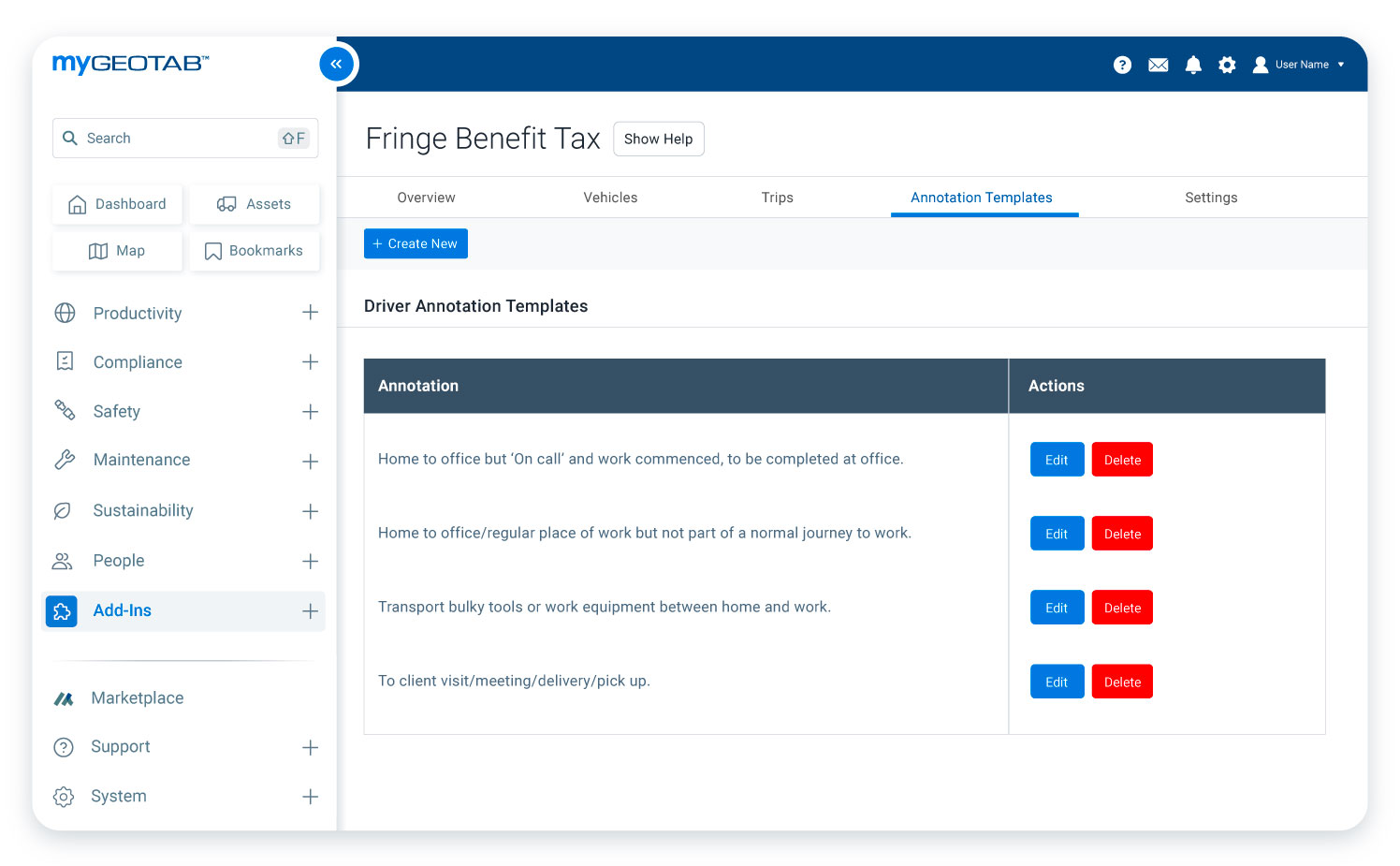The width and height of the screenshot is (1400, 866).
Task: Open the Bookmarks shortcut button
Action: pyautogui.click(x=255, y=251)
